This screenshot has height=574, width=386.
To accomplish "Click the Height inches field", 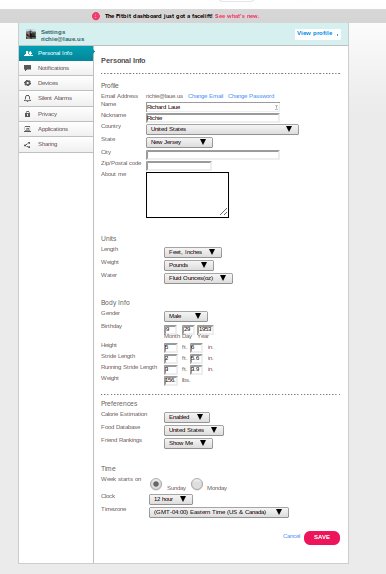I will tap(196, 347).
